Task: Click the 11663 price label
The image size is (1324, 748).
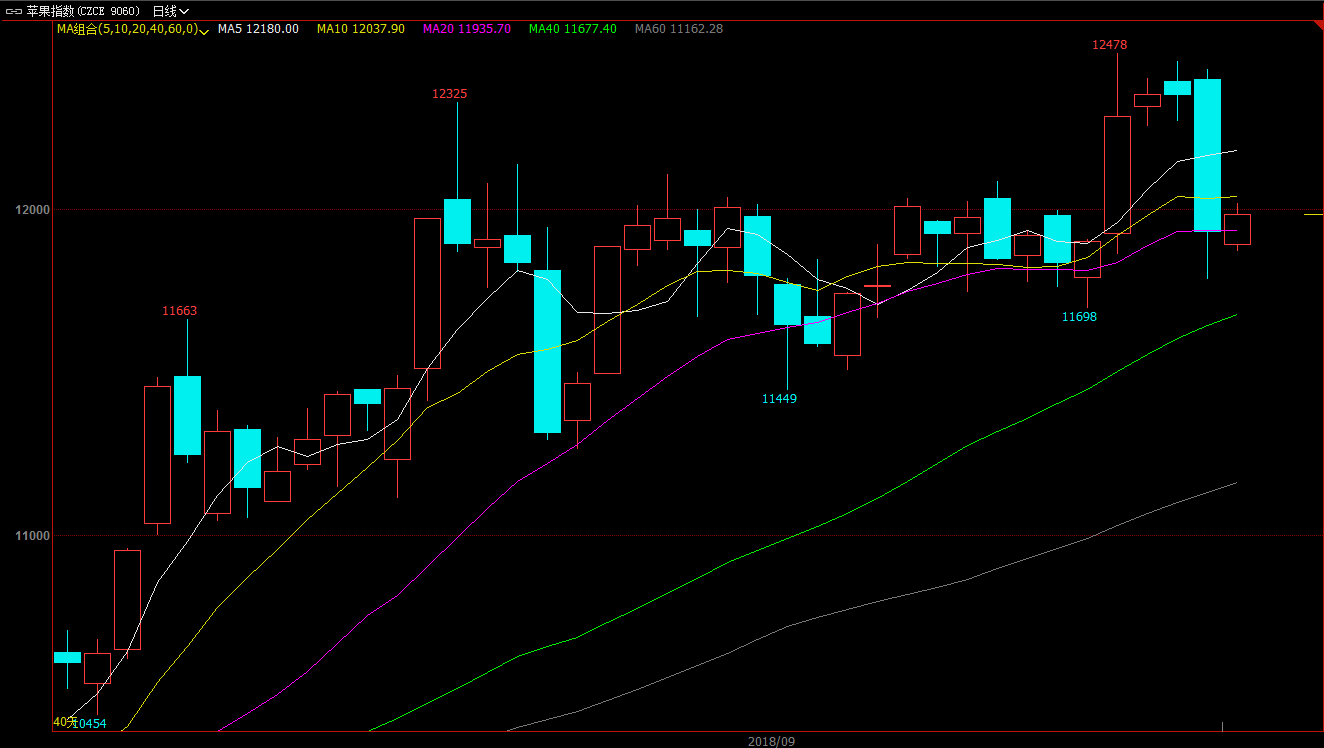Action: pyautogui.click(x=180, y=311)
